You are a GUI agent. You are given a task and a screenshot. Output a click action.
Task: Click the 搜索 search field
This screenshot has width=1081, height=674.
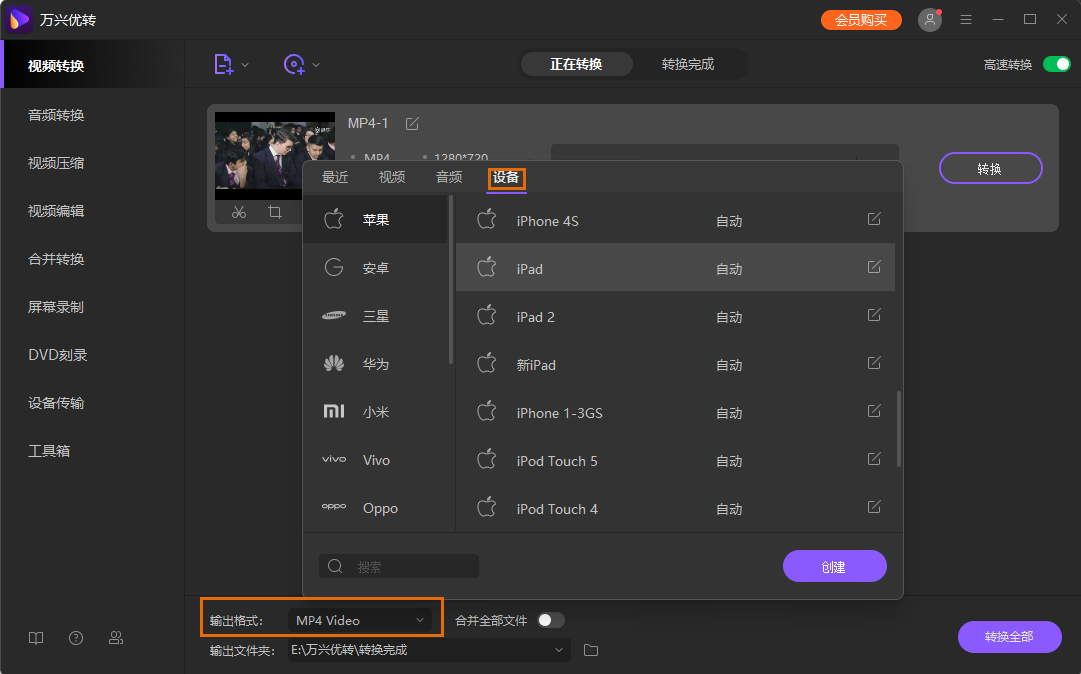pyautogui.click(x=398, y=566)
